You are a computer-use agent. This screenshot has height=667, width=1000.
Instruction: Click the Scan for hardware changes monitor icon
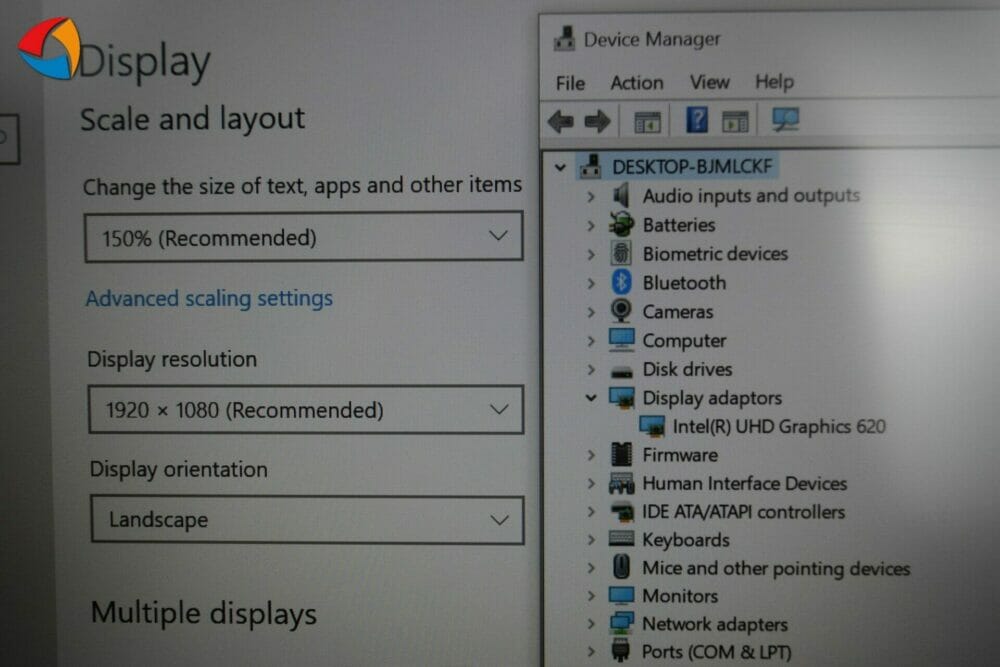785,119
